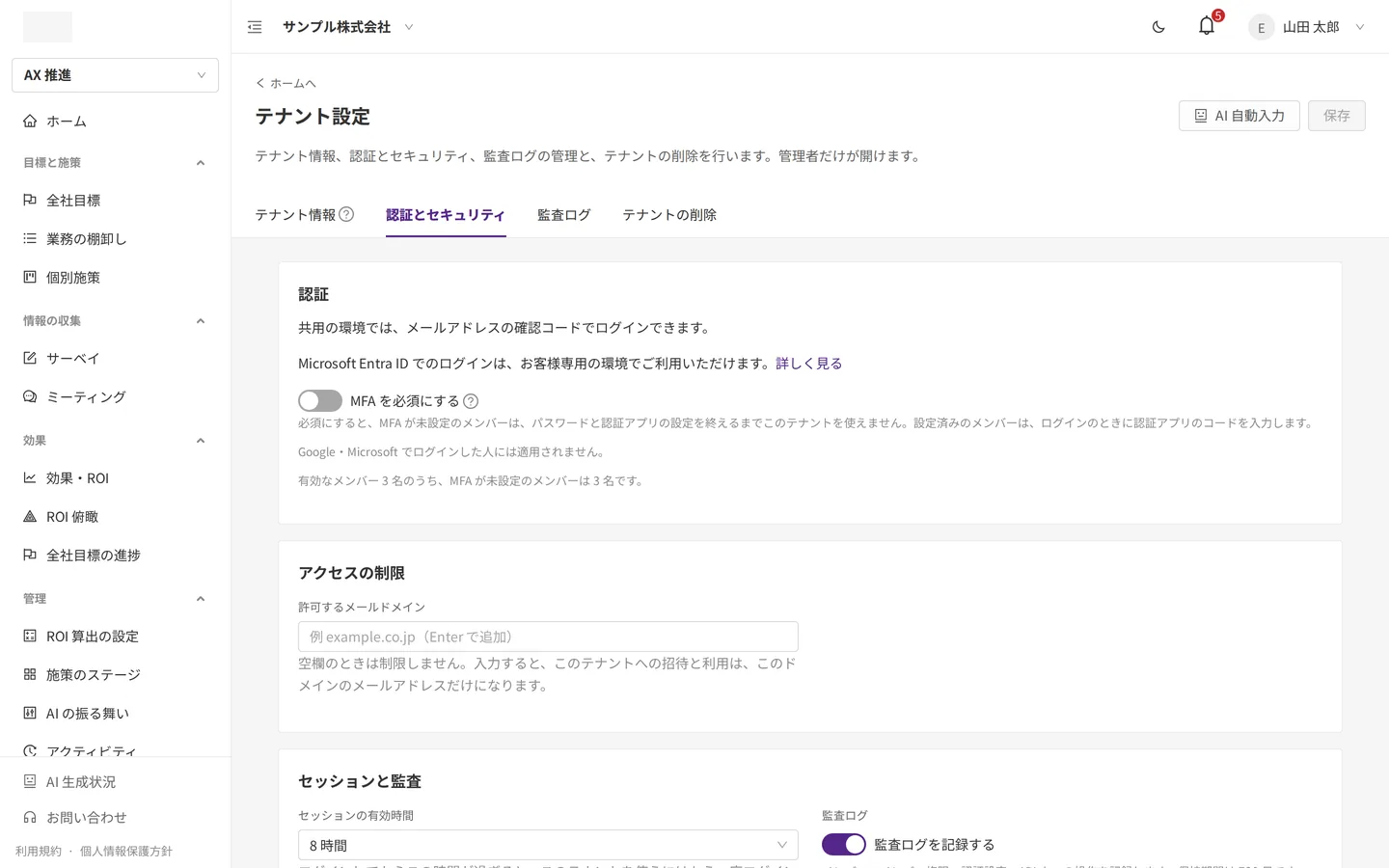Open AI 生成状況 page
The height and width of the screenshot is (868, 1389).
pyautogui.click(x=115, y=782)
